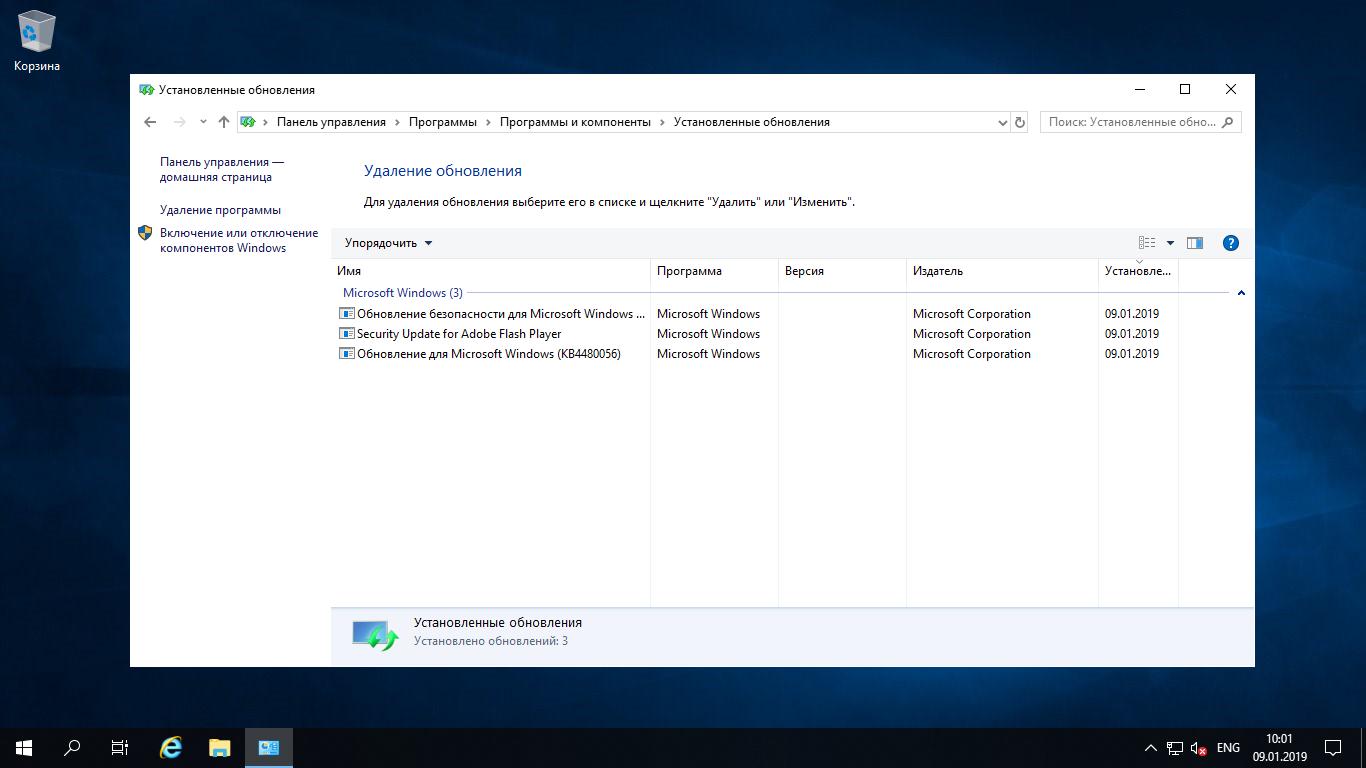Open the Control Panel home page link

tap(222, 169)
